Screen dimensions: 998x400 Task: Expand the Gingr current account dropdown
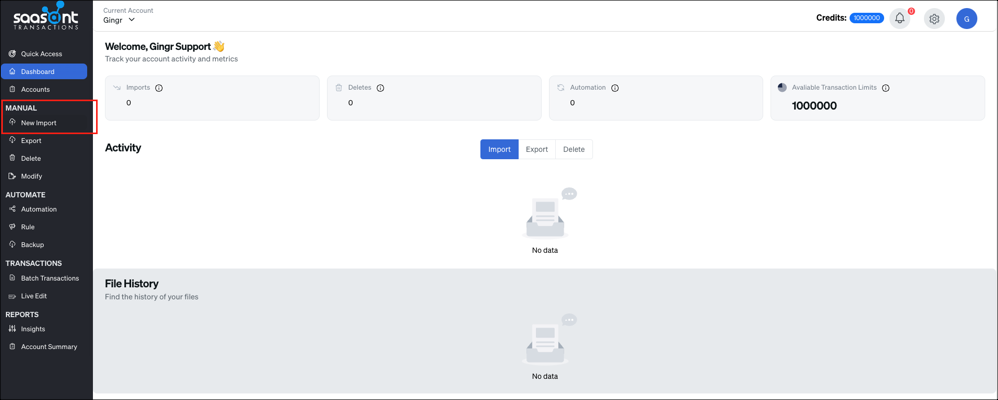point(119,20)
